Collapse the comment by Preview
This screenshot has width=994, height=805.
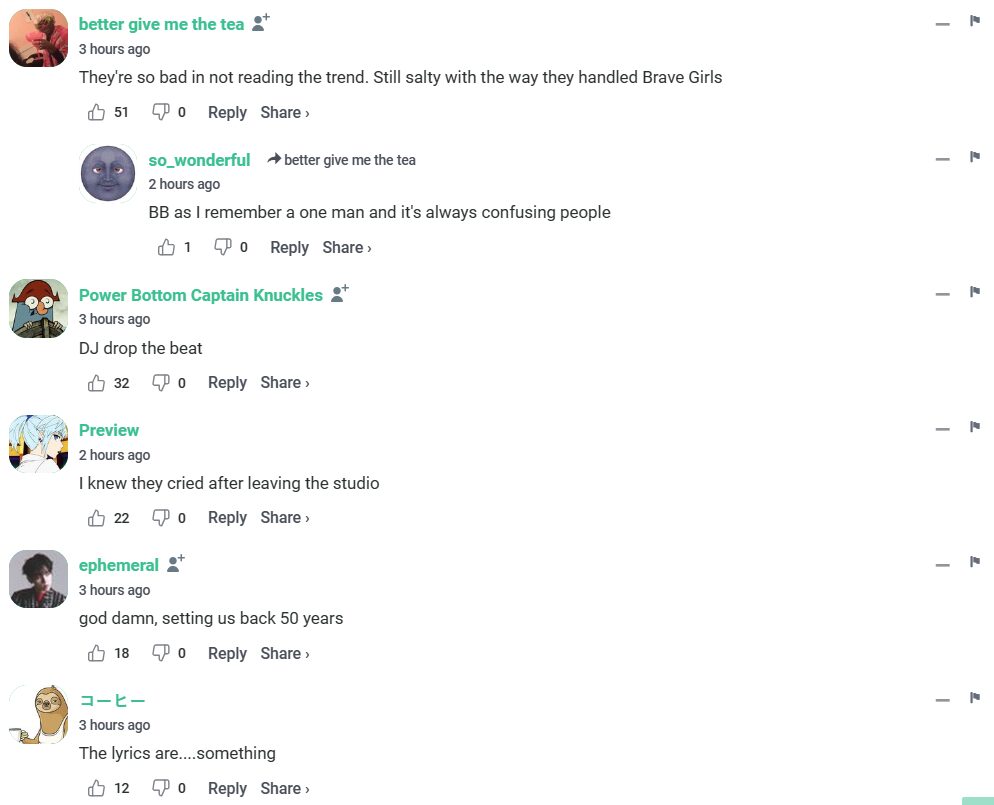[942, 430]
